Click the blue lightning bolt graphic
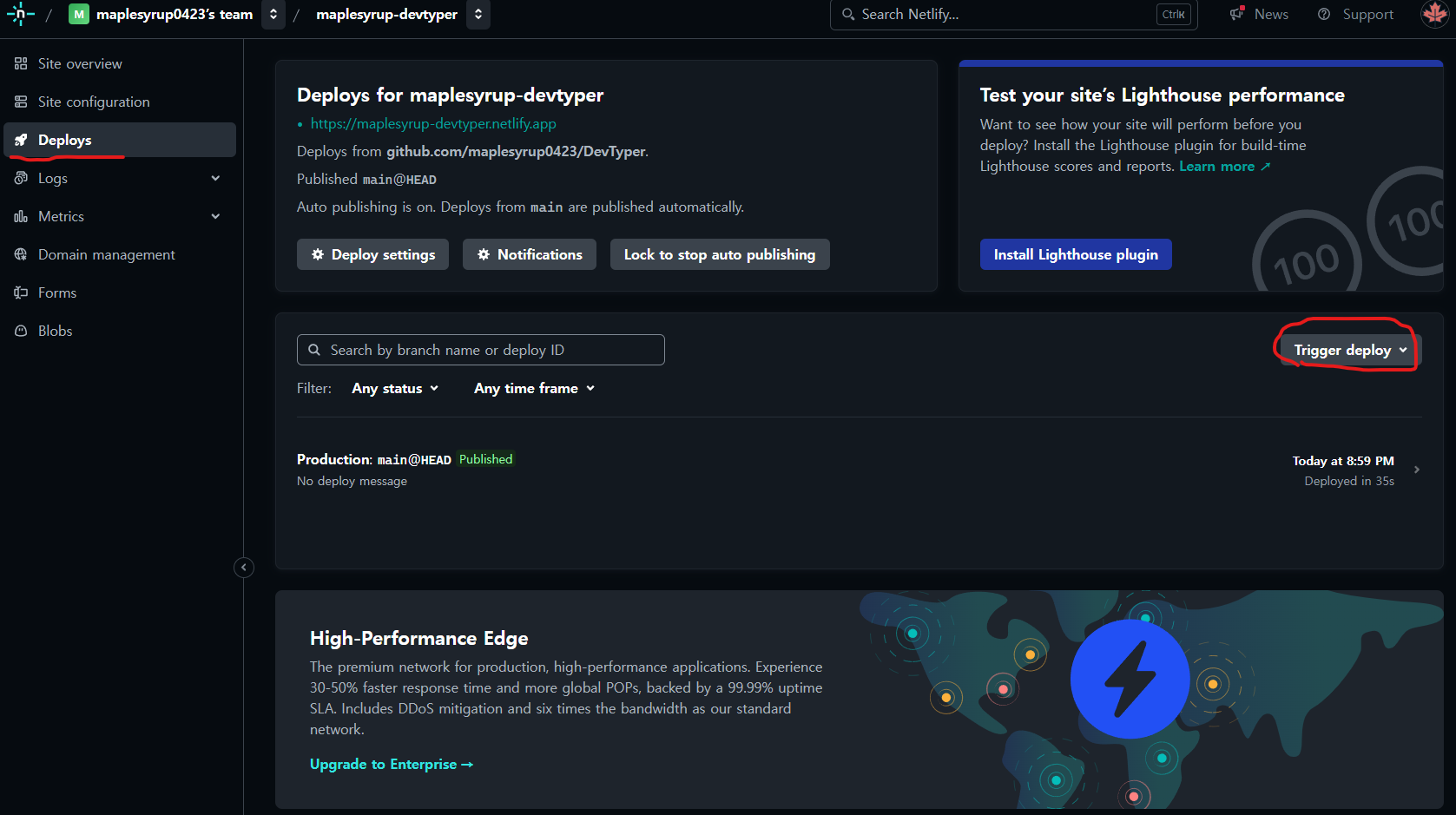The image size is (1456, 815). click(x=1130, y=679)
